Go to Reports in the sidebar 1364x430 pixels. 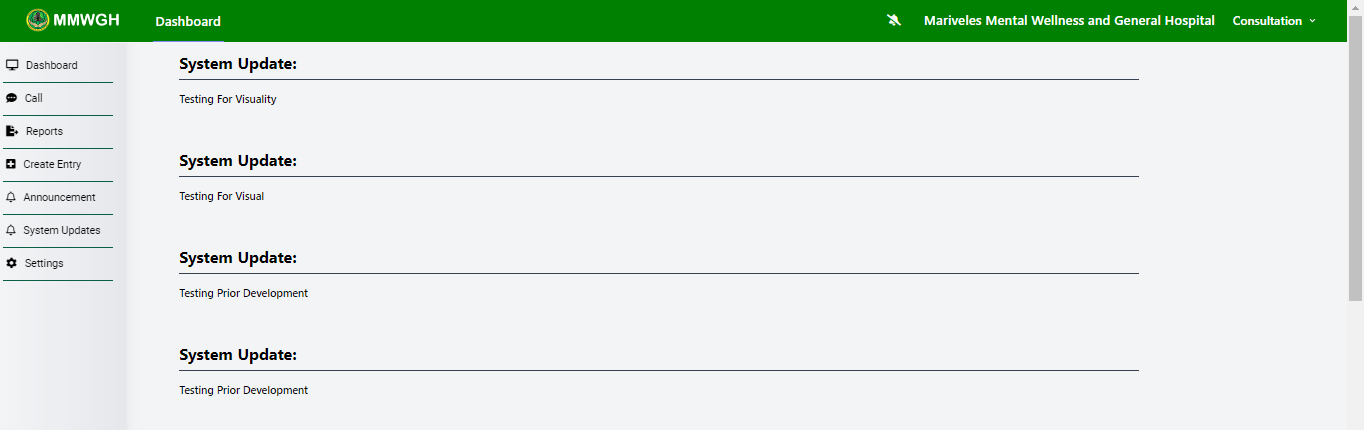click(x=44, y=131)
